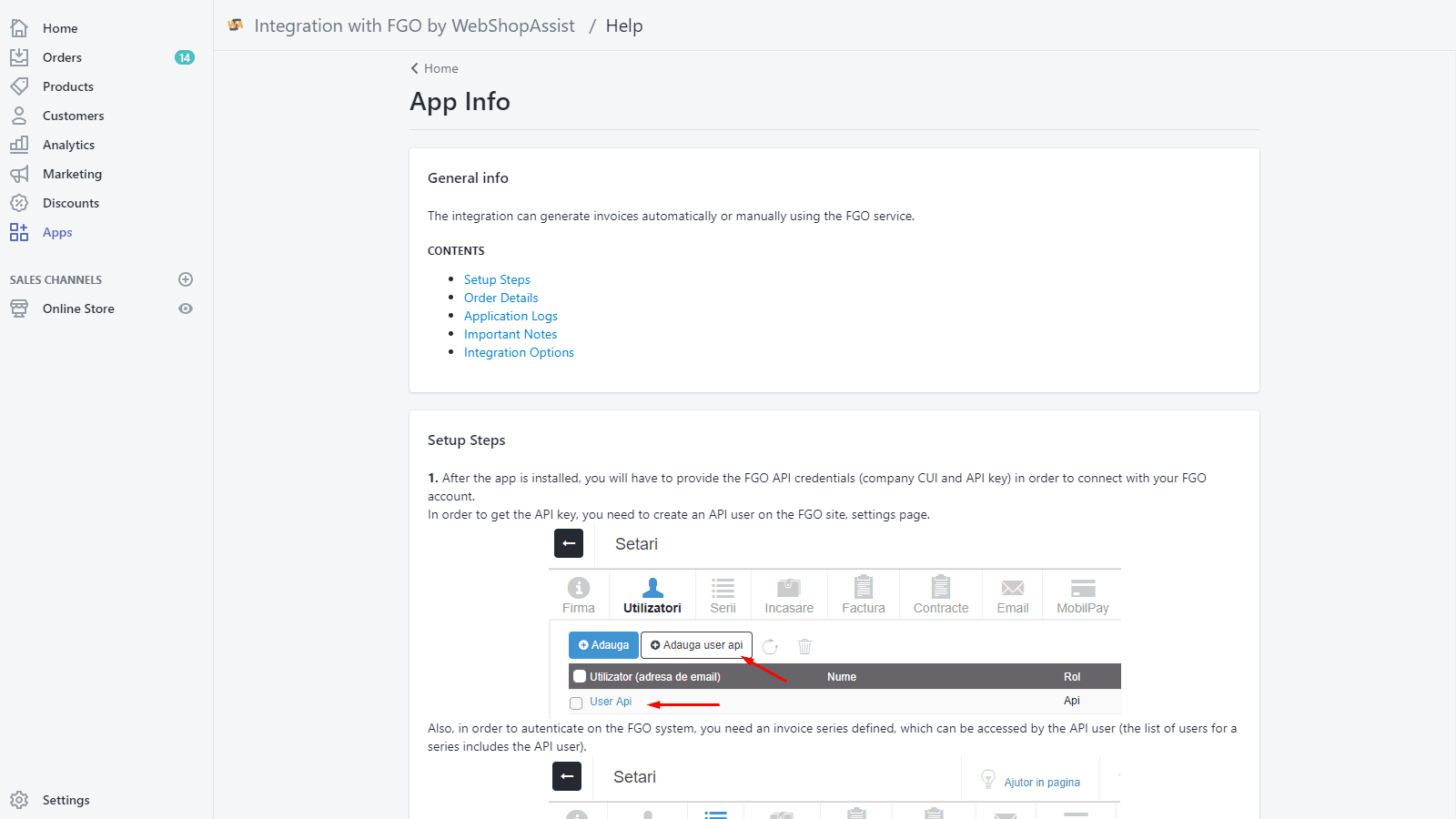Click the orders count badge 14
This screenshot has width=1456, height=819.
(x=185, y=57)
